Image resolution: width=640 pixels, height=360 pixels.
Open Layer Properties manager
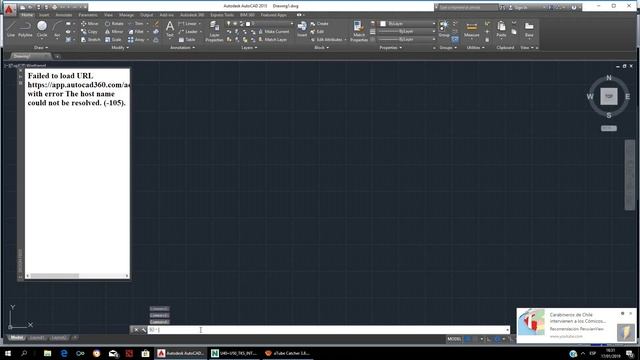click(214, 31)
